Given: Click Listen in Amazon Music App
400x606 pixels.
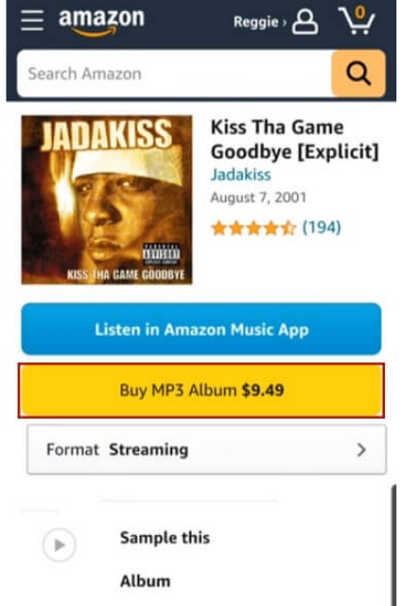Looking at the screenshot, I should (201, 329).
